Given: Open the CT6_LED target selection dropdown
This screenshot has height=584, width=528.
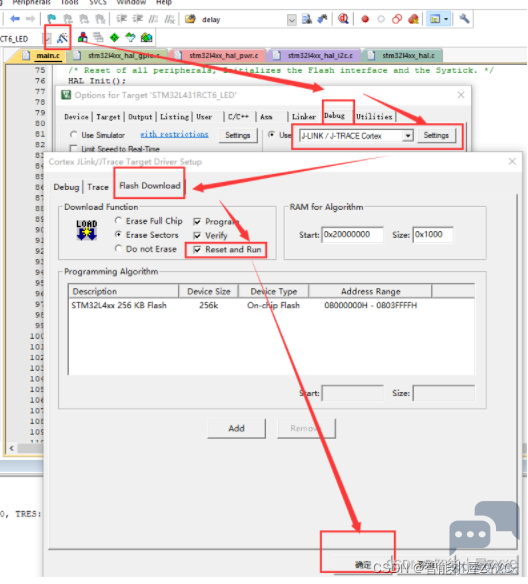Looking at the screenshot, I should pos(47,38).
